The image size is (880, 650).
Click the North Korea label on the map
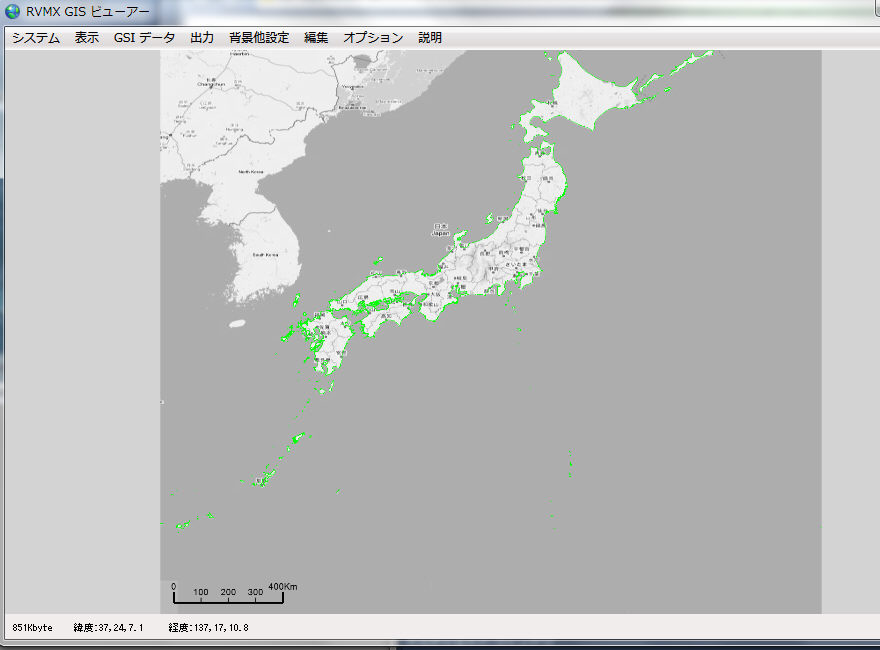pos(251,172)
